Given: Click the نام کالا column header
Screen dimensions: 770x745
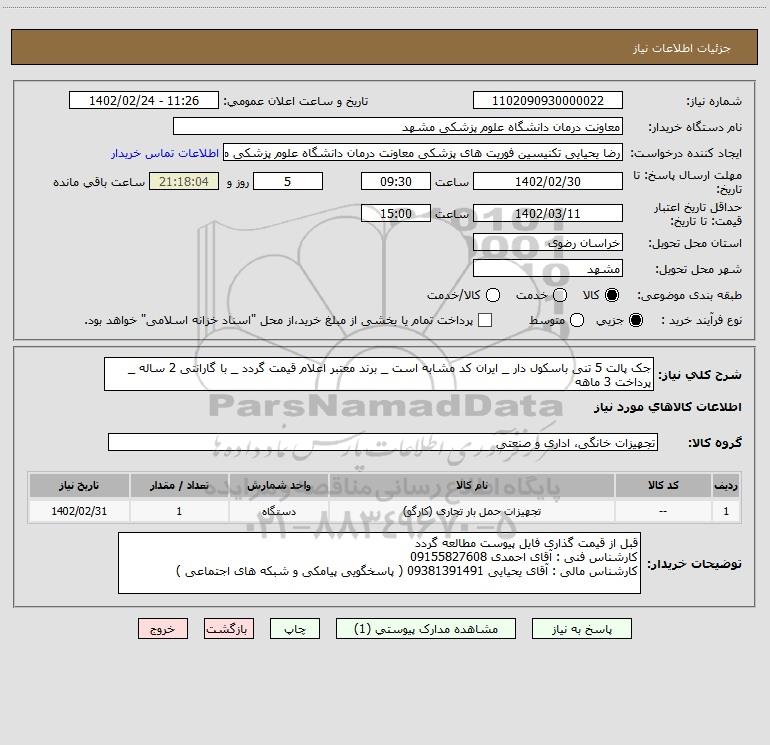Looking at the screenshot, I should point(471,485).
